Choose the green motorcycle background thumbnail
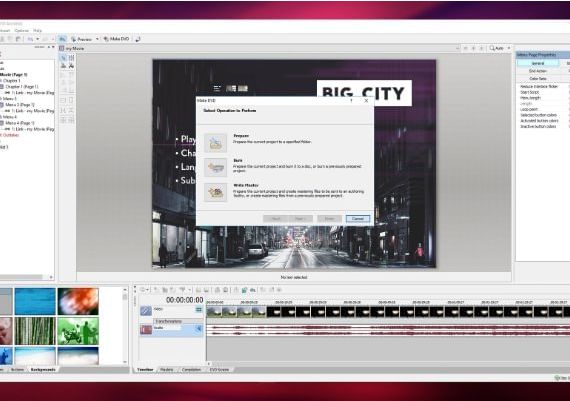This screenshot has height=401, width=570. point(78,330)
